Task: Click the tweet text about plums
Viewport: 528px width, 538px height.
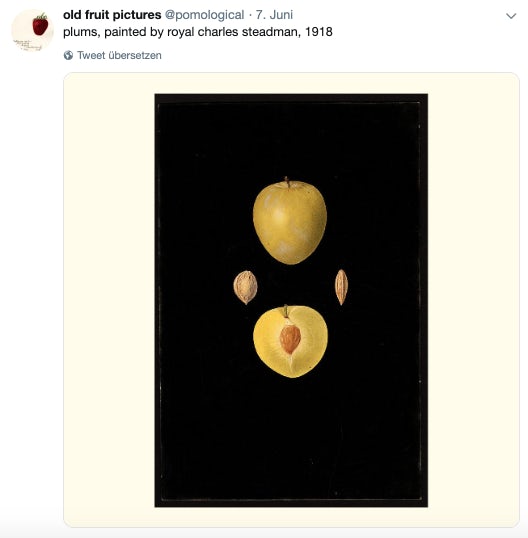Action: pos(198,32)
